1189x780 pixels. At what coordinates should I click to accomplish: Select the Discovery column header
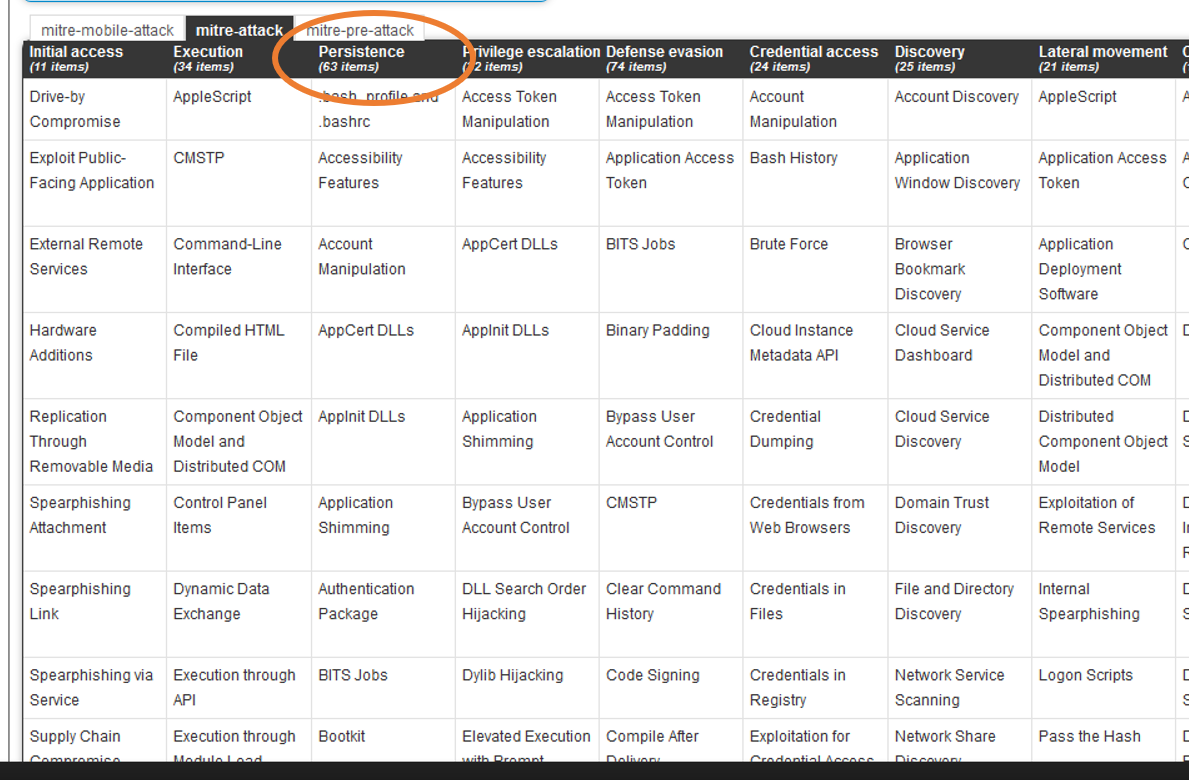pyautogui.click(x=929, y=52)
